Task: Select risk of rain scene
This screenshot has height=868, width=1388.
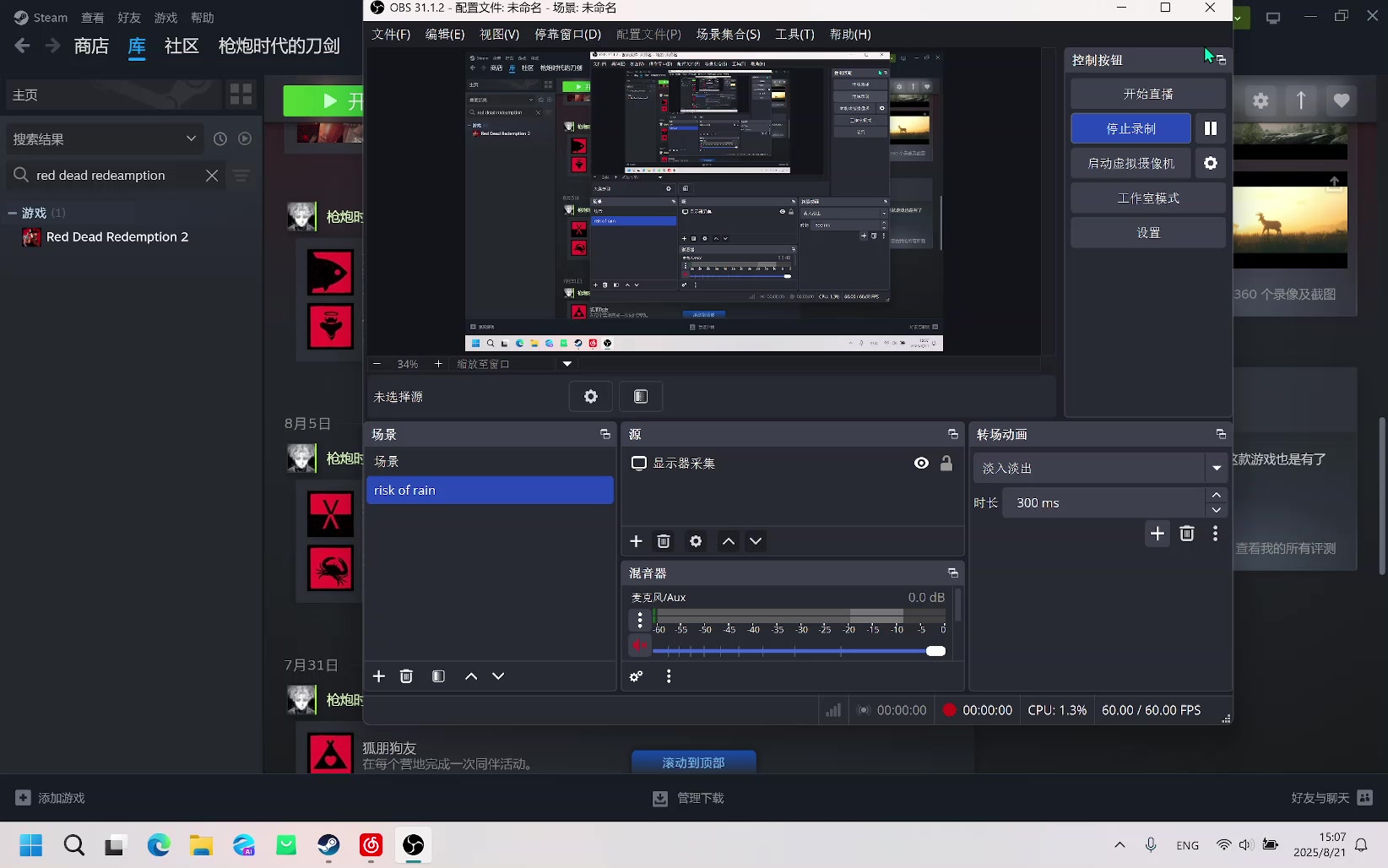Action: (490, 490)
